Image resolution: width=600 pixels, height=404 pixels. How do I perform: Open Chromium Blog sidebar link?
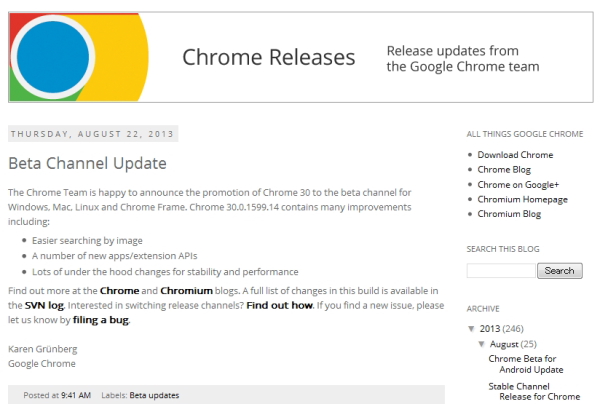point(511,214)
